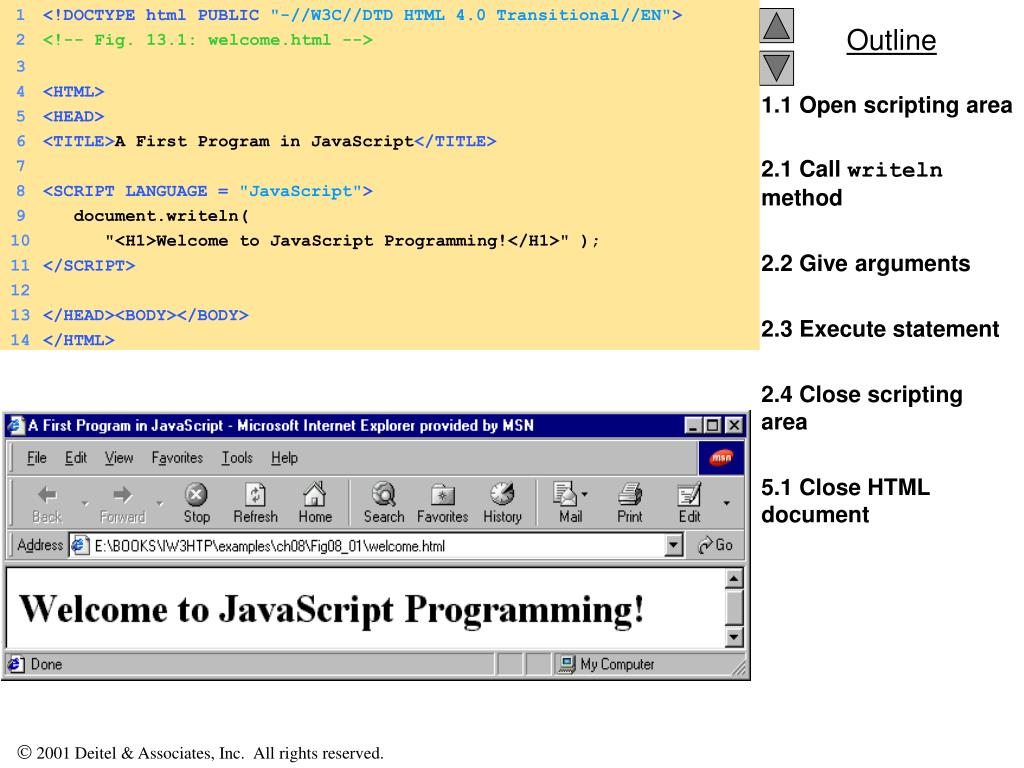Image resolution: width=1024 pixels, height=768 pixels.
Task: Click the Forward arrow toolbar icon
Action: [122, 494]
